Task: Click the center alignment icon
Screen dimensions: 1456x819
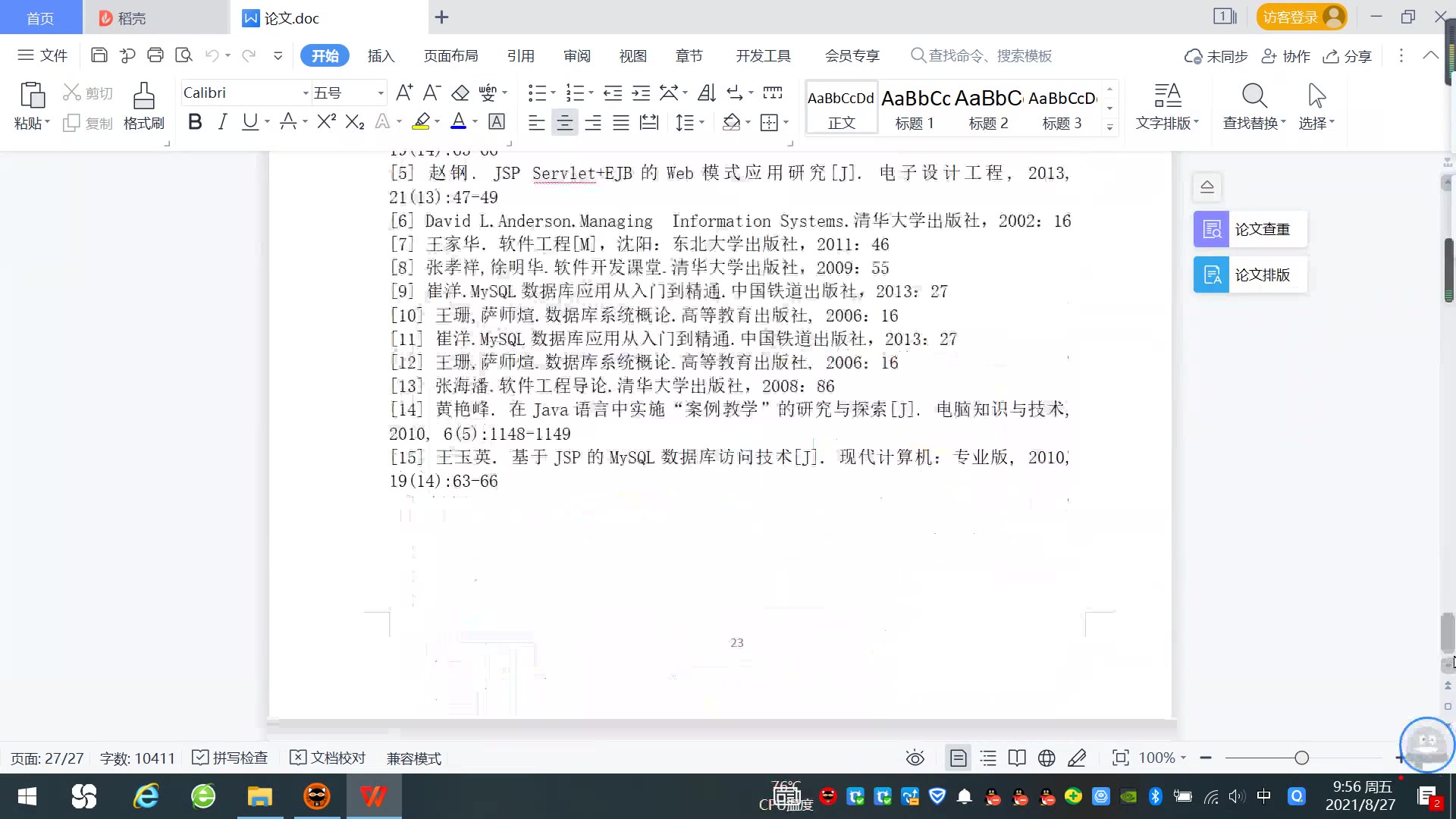Action: click(x=564, y=123)
